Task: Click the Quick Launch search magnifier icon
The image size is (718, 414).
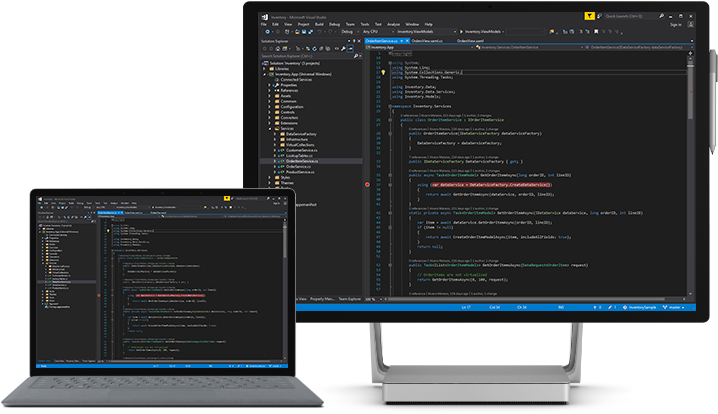Action: 662,16
